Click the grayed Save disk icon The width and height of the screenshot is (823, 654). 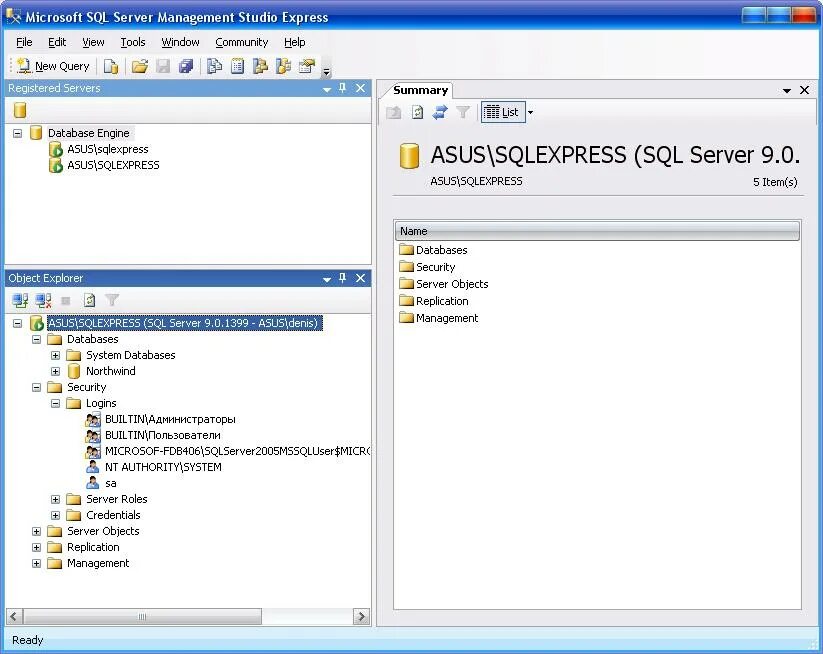pyautogui.click(x=163, y=66)
